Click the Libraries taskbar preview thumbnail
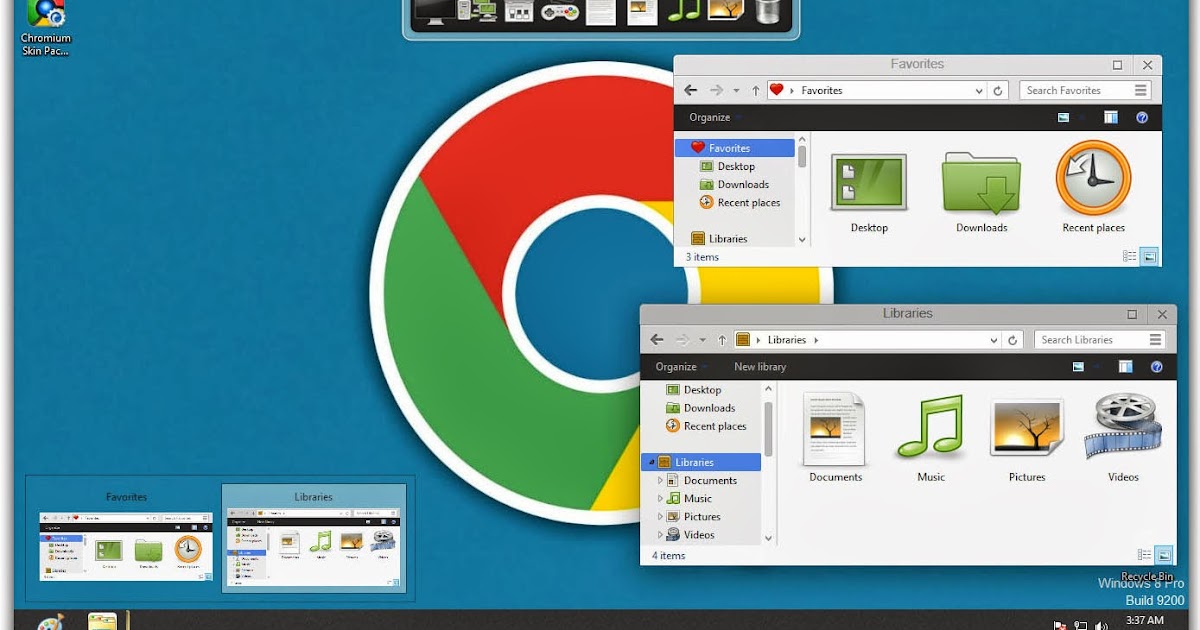The height and width of the screenshot is (630, 1200). coord(314,539)
